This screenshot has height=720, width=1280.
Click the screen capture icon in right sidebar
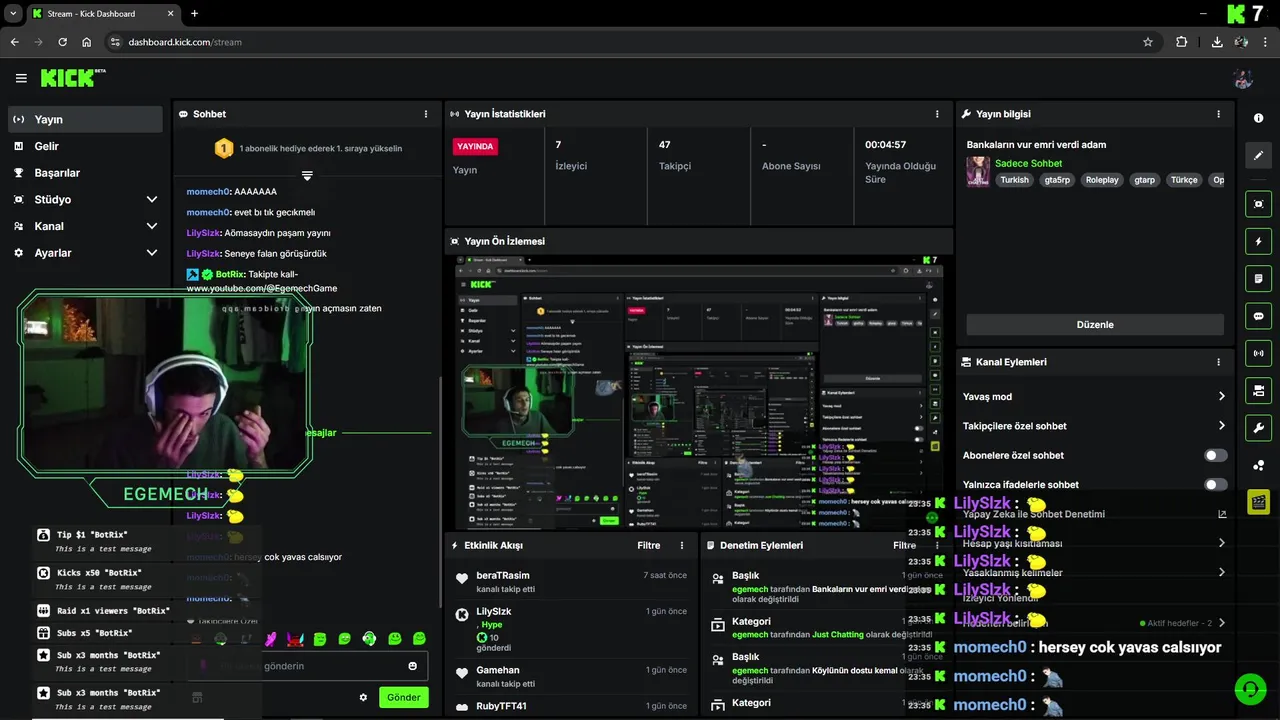pos(1258,204)
